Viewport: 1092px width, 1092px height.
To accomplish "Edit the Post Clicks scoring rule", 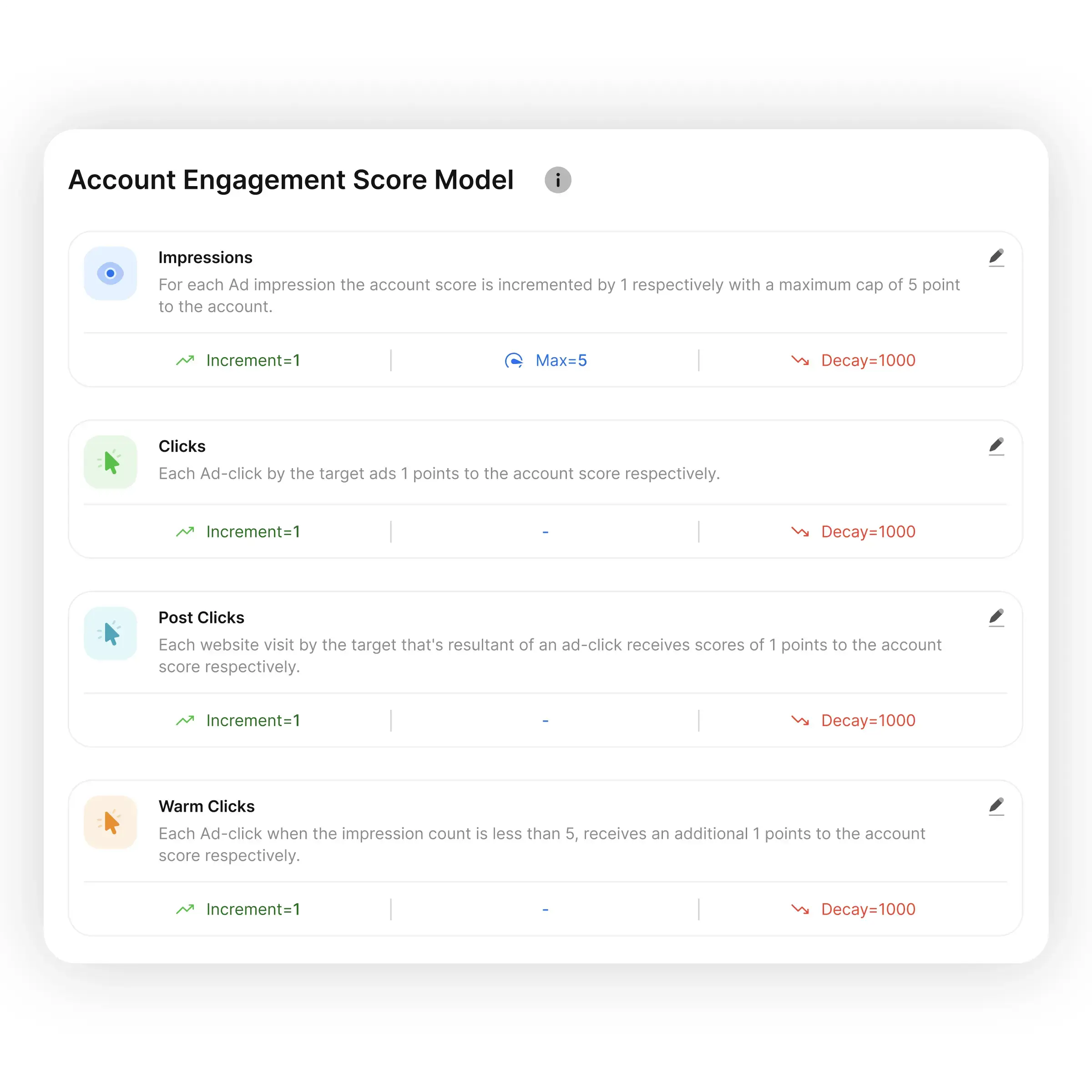I will (996, 617).
